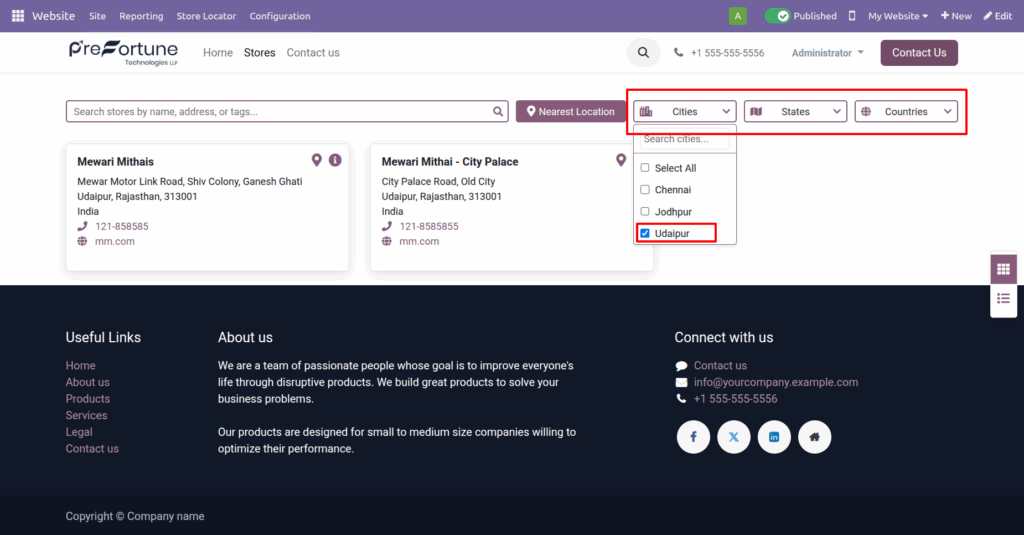The height and width of the screenshot is (535, 1024).
Task: Click the info icon on Mewari Mithais card
Action: (335, 160)
